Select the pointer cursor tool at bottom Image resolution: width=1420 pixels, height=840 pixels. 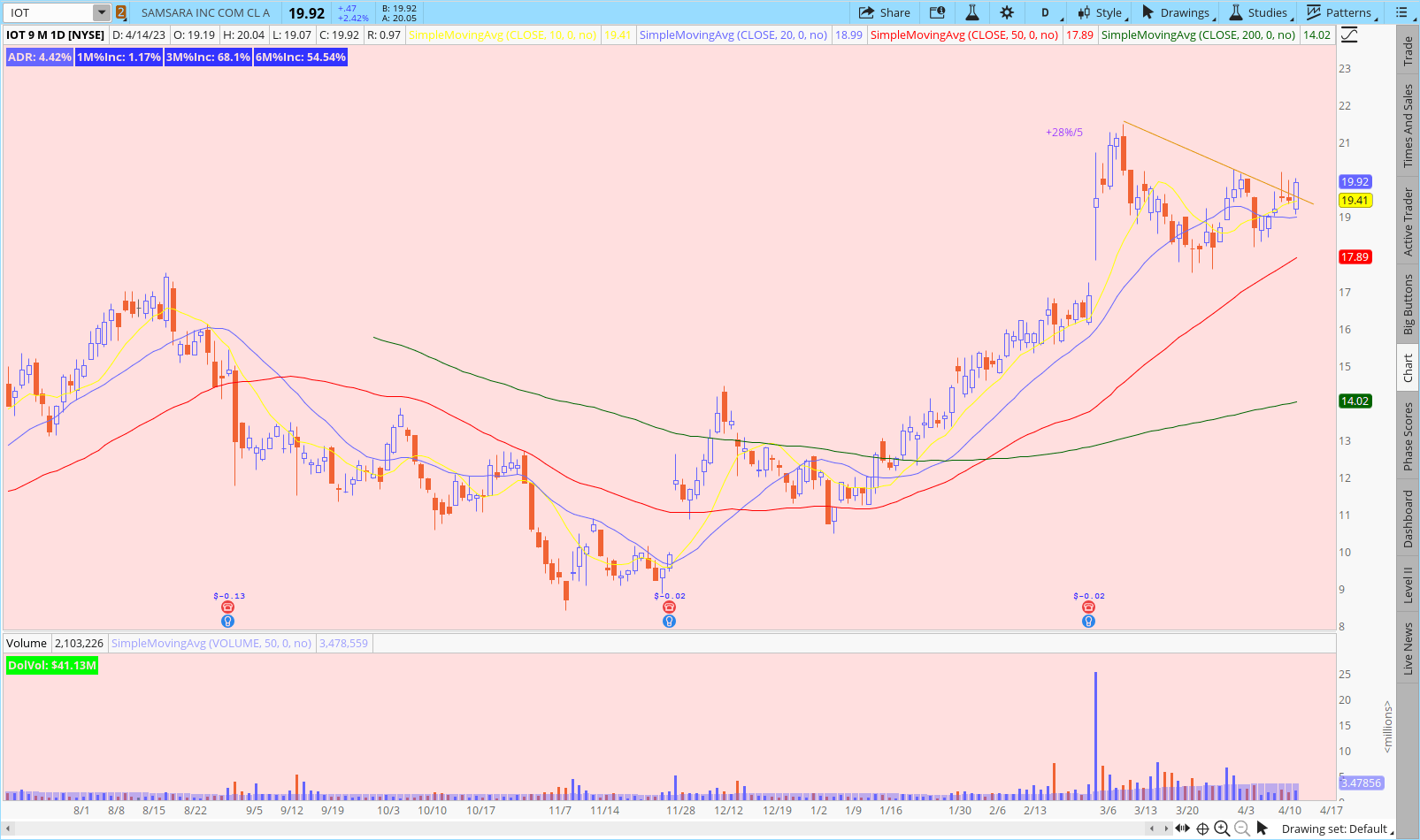point(1263,829)
